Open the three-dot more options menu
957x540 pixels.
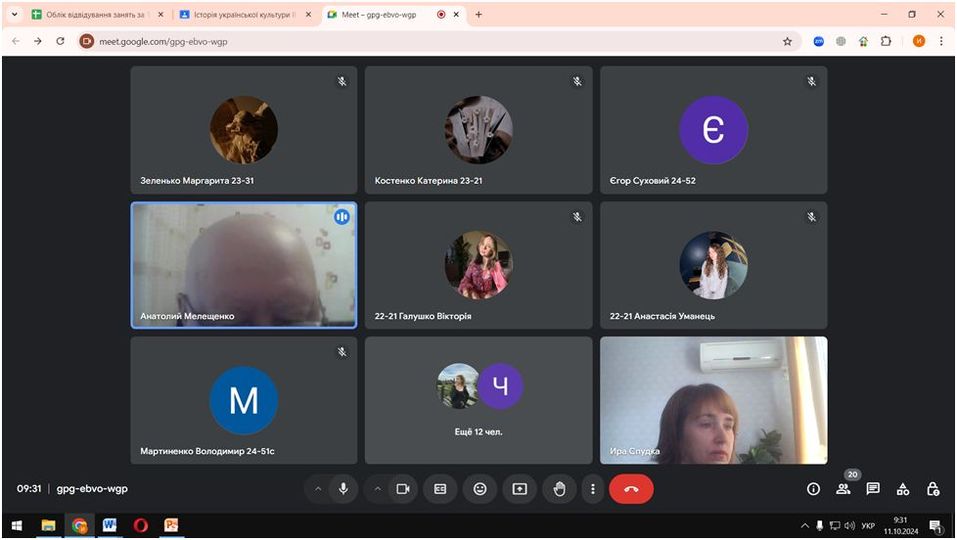click(593, 489)
